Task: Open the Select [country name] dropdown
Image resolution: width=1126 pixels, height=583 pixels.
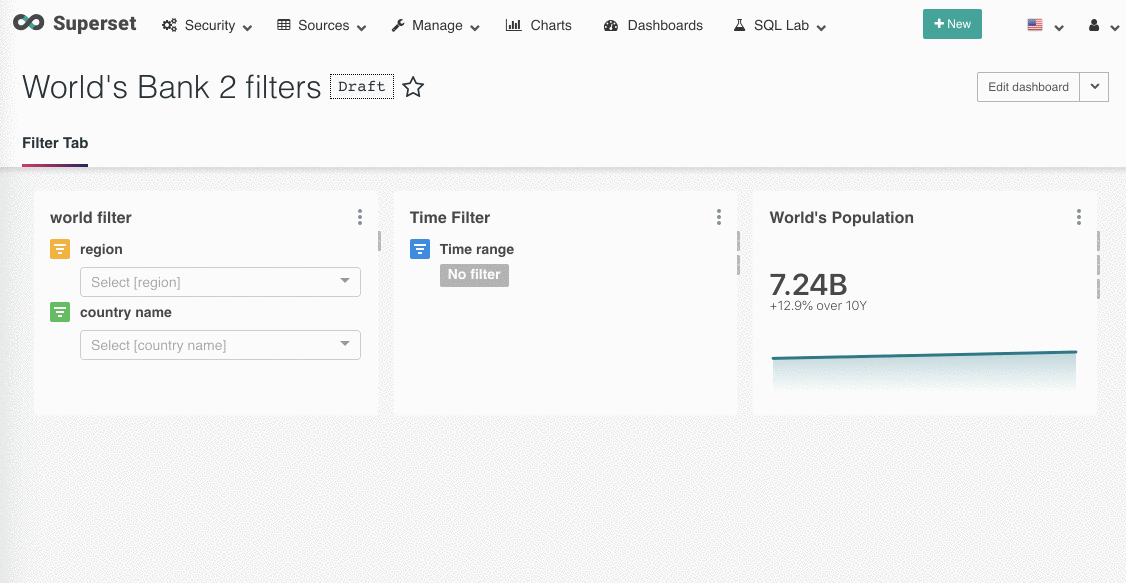Action: click(220, 345)
